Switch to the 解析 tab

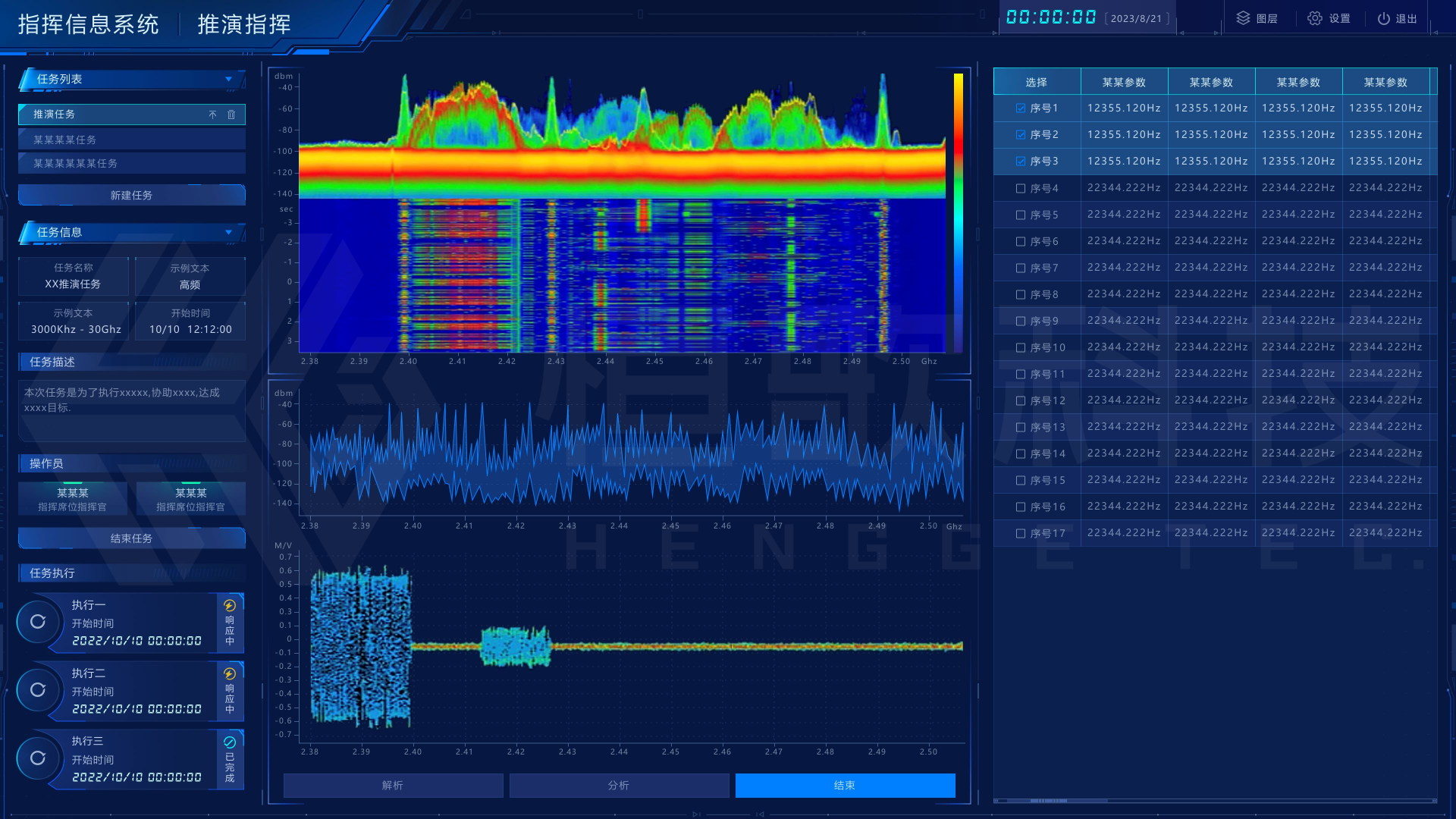point(393,786)
